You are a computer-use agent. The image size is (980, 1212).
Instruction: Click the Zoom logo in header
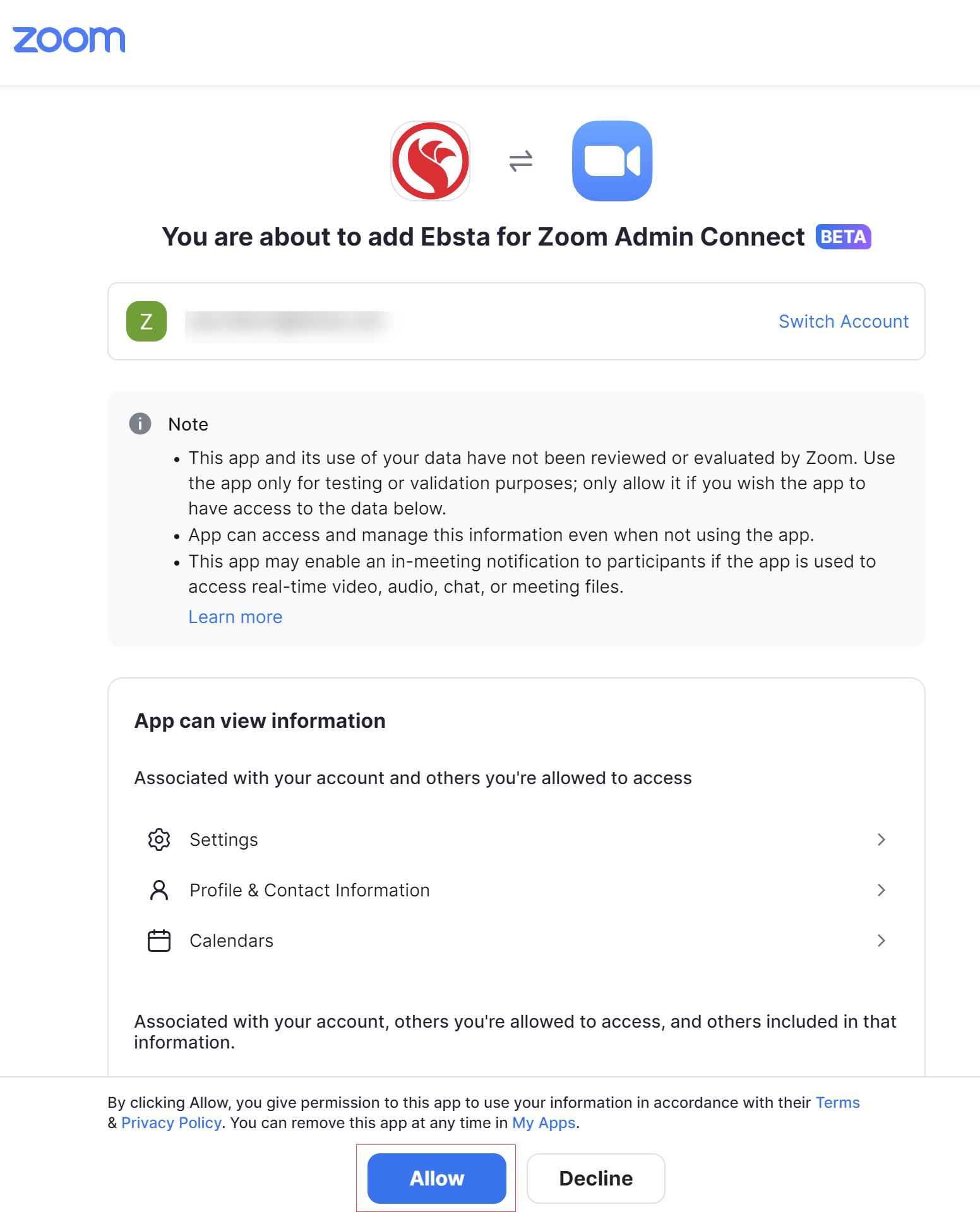click(69, 40)
